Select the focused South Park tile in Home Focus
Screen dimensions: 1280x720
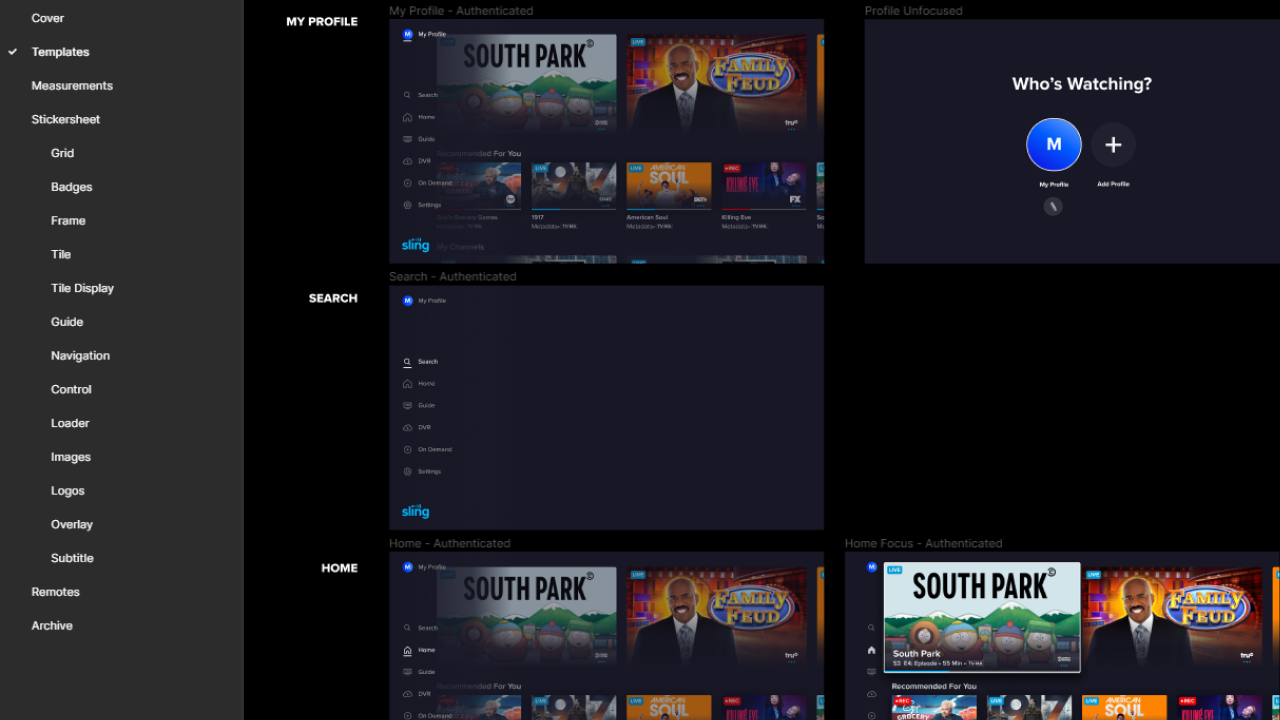point(982,617)
